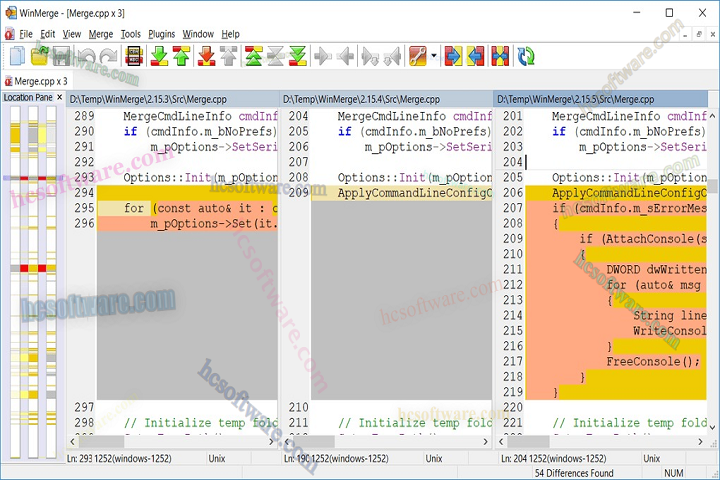The width and height of the screenshot is (720, 480).
Task: Minimize the inner document window
Action: pos(685,34)
